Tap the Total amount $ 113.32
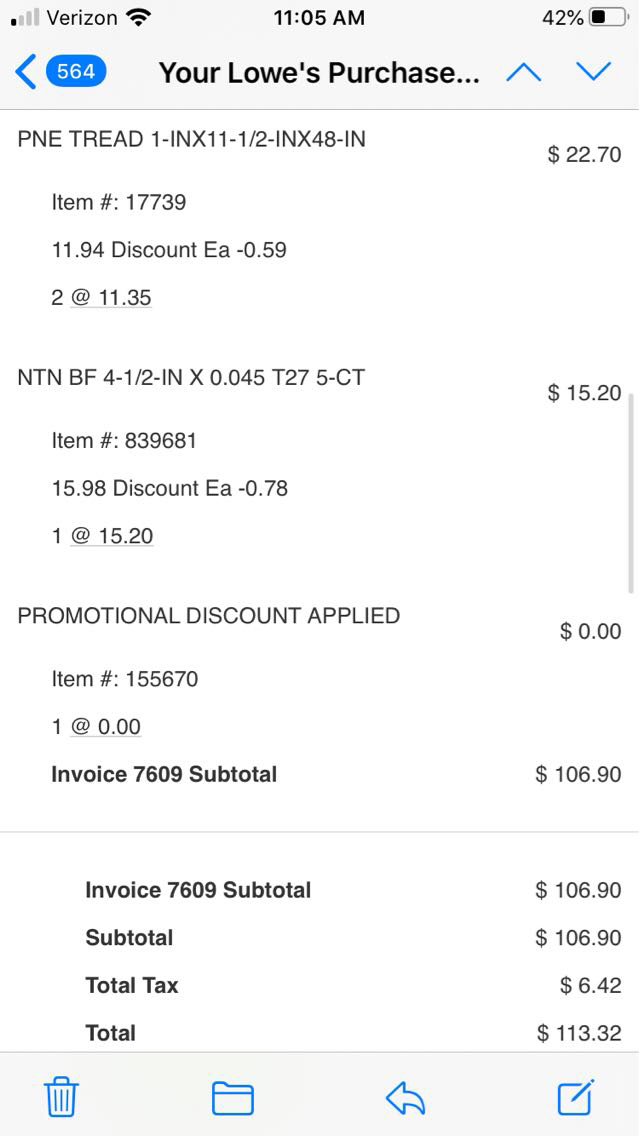 coord(578,1033)
